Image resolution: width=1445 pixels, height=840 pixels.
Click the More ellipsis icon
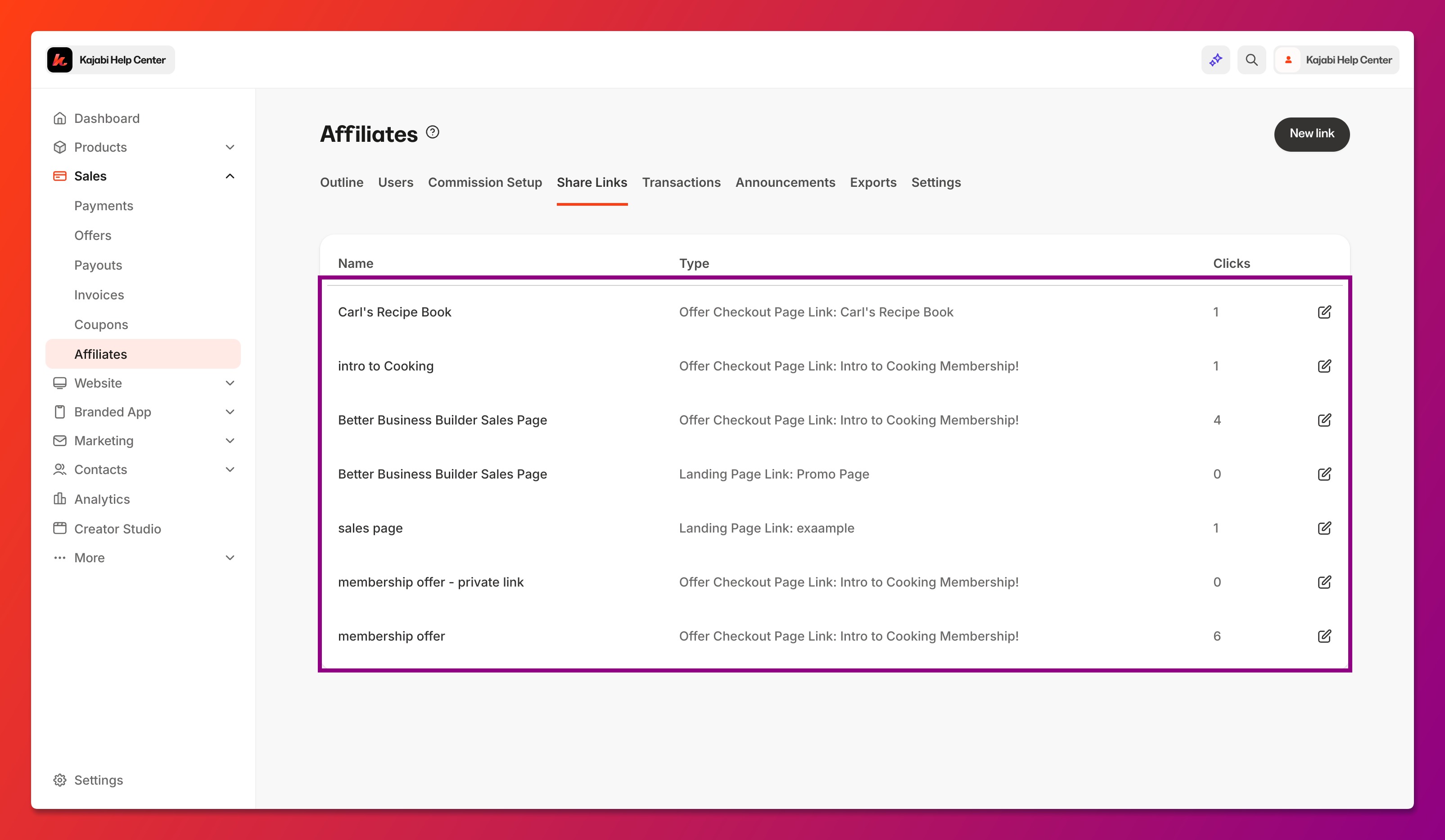[x=59, y=557]
